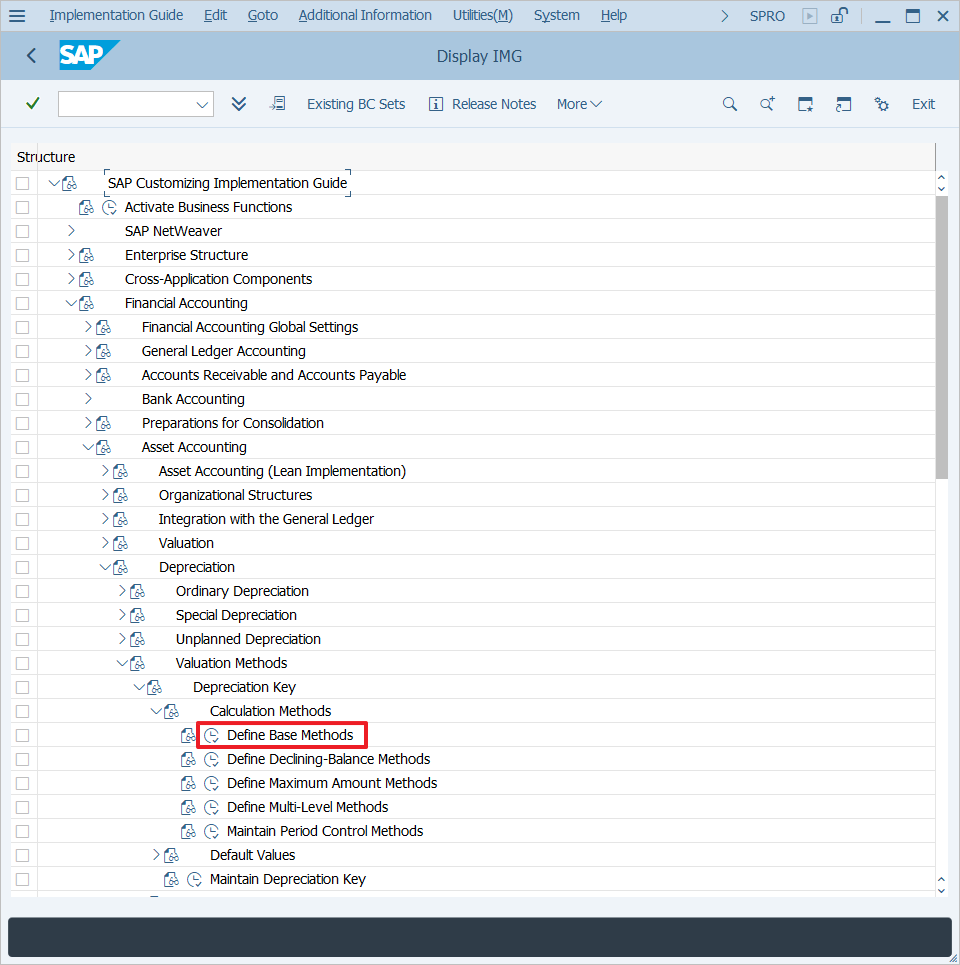Open the Utilities(M) menu
Image resolution: width=960 pixels, height=965 pixels.
point(482,15)
